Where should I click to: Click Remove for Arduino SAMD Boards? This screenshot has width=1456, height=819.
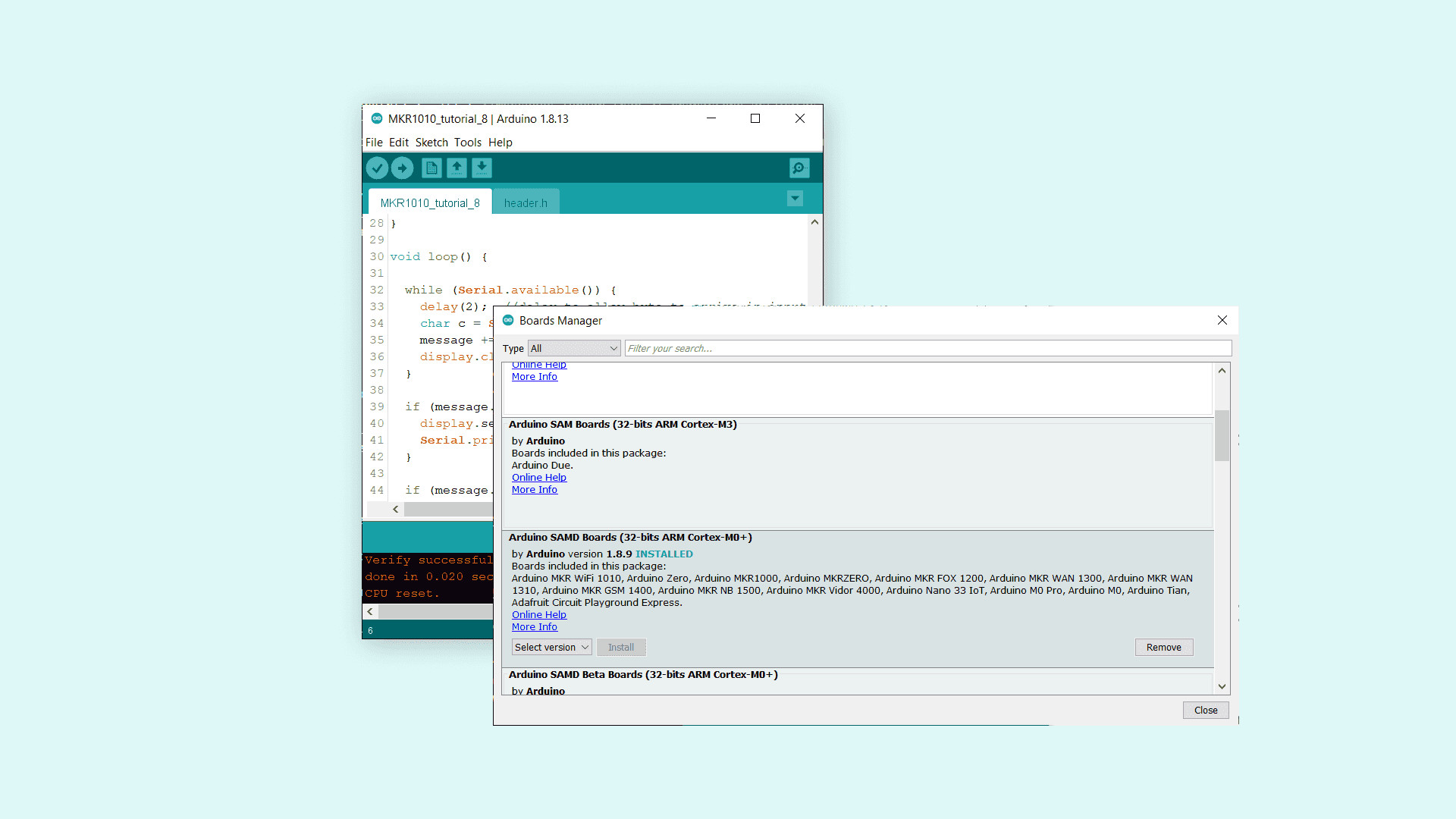pos(1163,648)
